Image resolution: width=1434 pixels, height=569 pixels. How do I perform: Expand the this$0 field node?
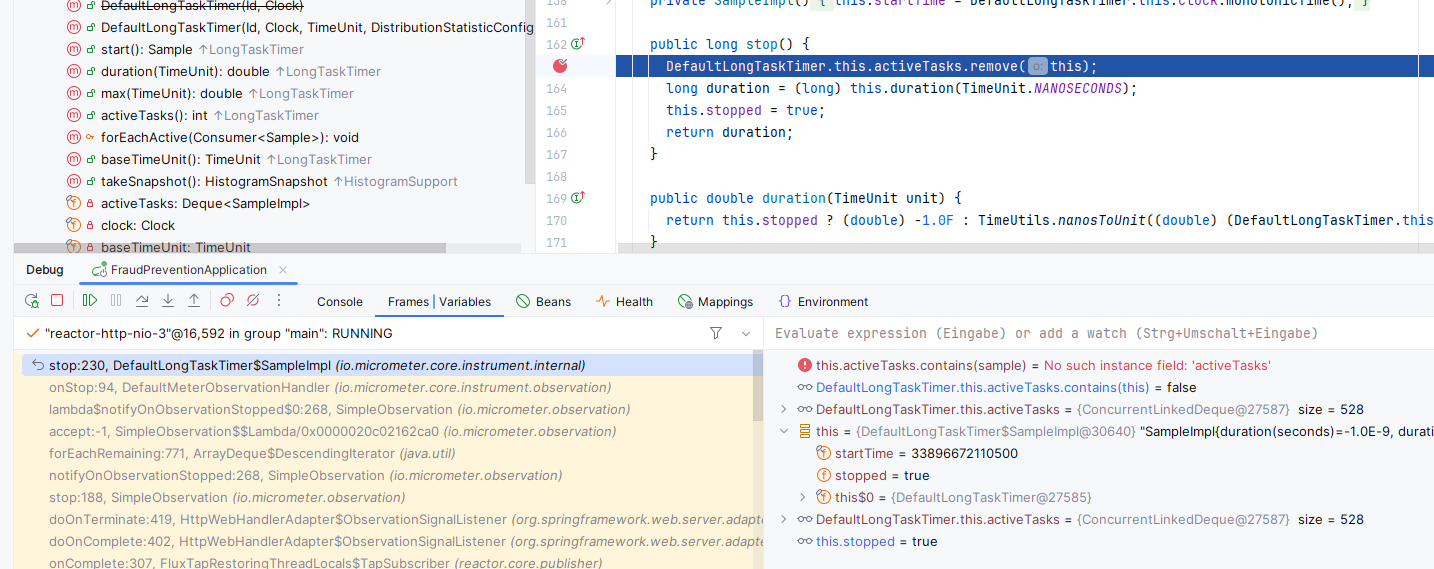(x=802, y=497)
